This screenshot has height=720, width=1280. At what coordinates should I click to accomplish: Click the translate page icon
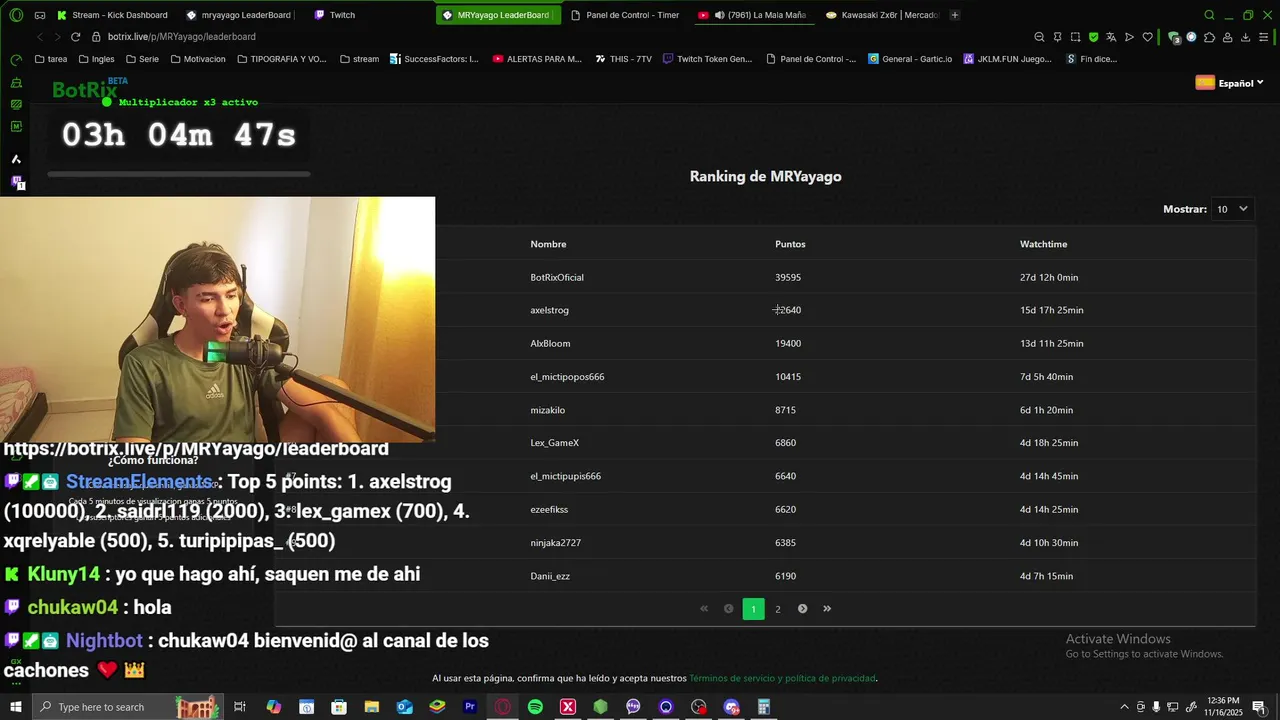pos(1111,37)
